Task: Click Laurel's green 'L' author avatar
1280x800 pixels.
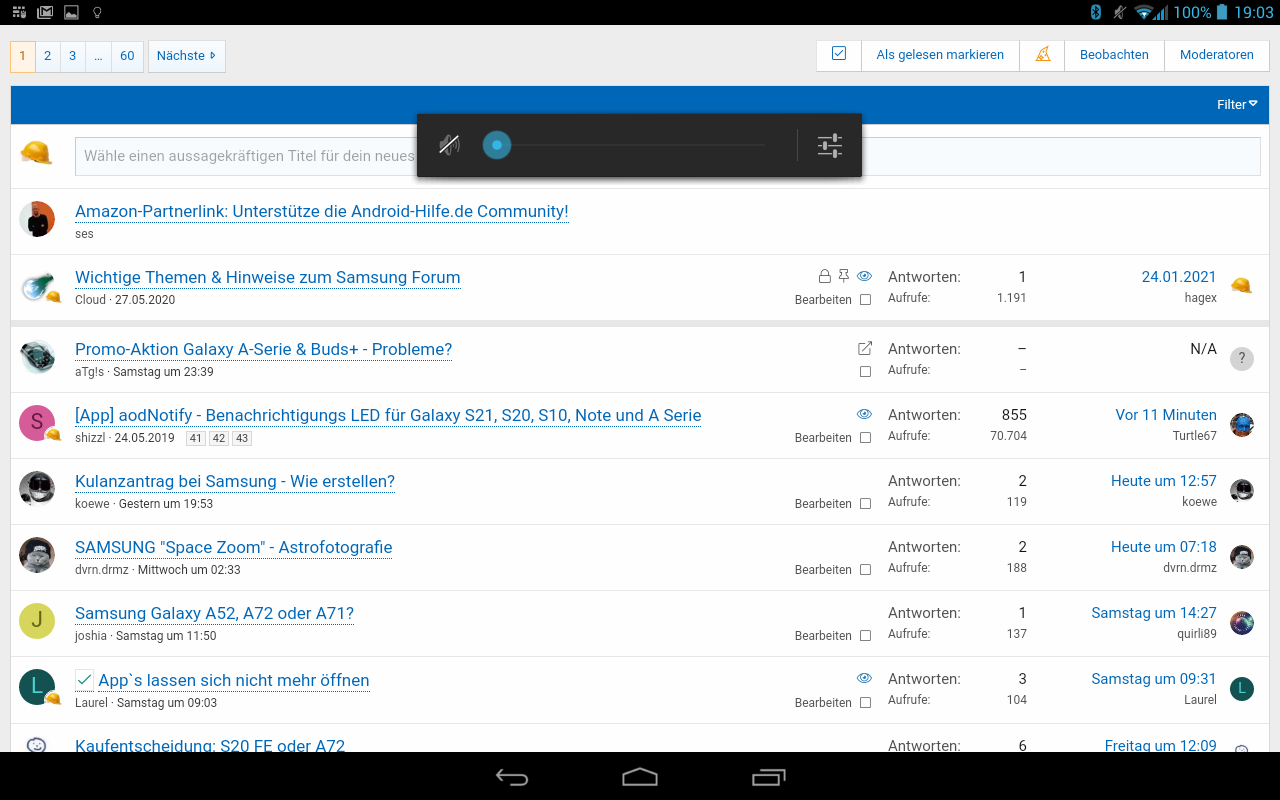Action: pyautogui.click(x=37, y=687)
